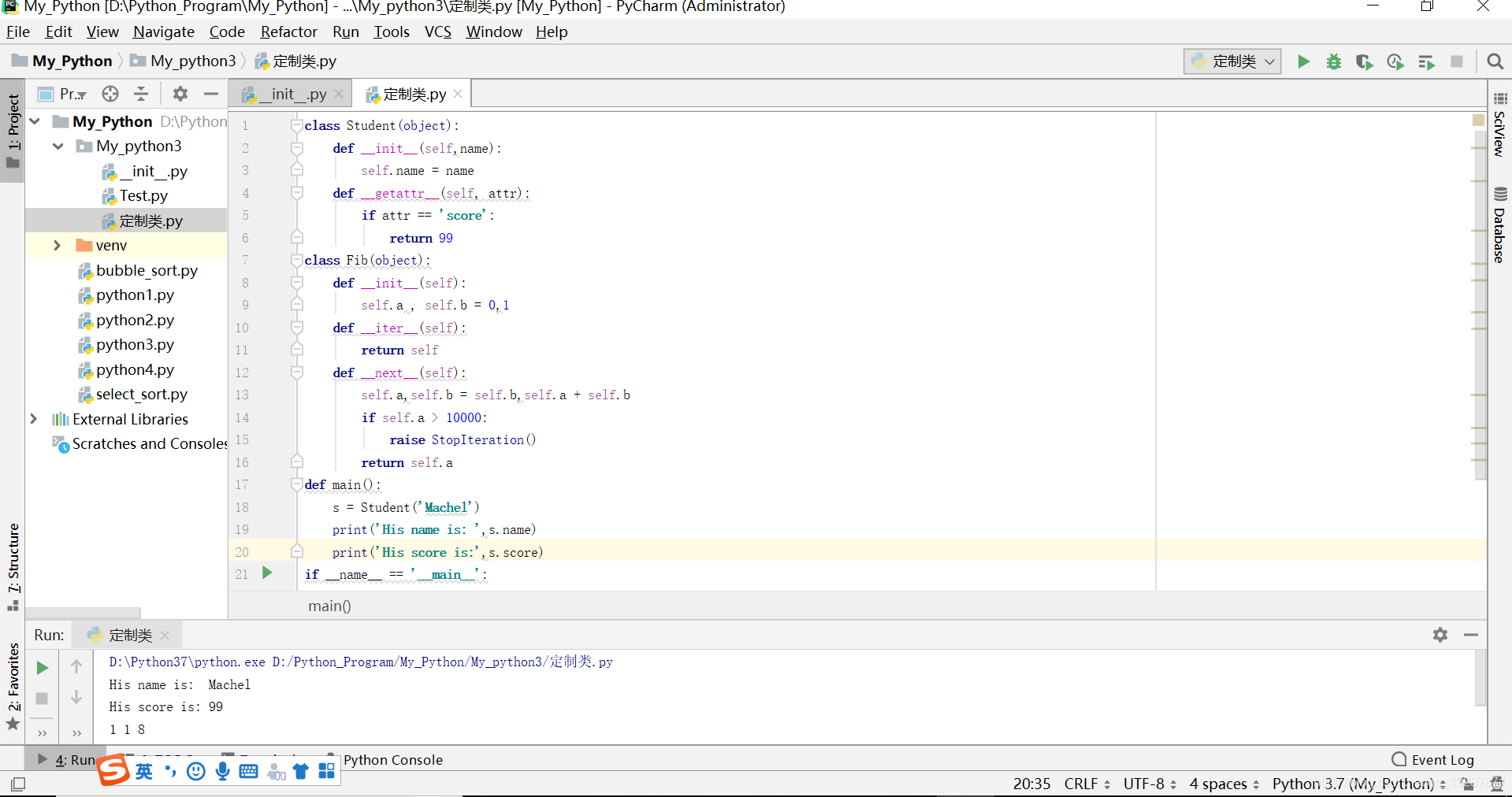The width and height of the screenshot is (1512, 797).
Task: Hide the project panel with minus icon
Action: [210, 94]
